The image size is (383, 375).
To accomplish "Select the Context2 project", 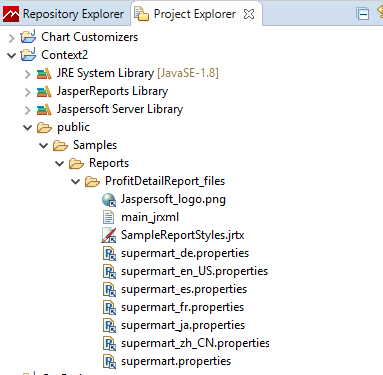I will 64,55.
